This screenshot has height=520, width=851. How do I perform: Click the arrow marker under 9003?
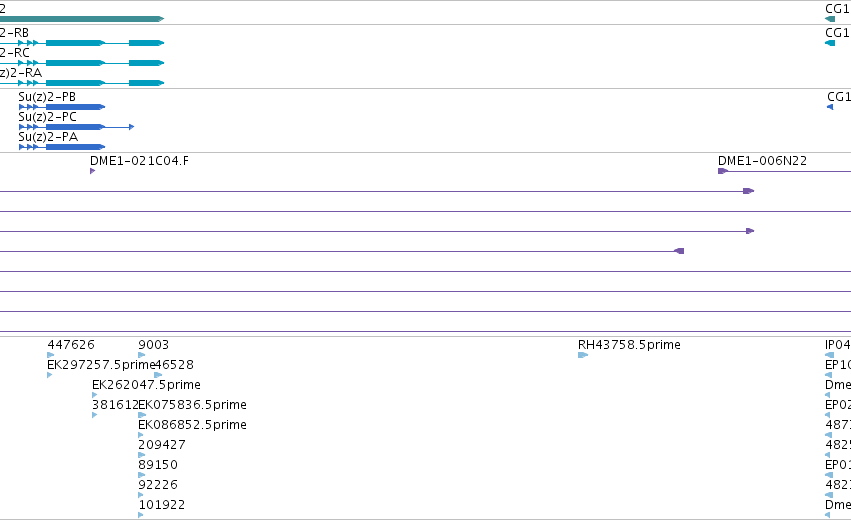[142, 355]
